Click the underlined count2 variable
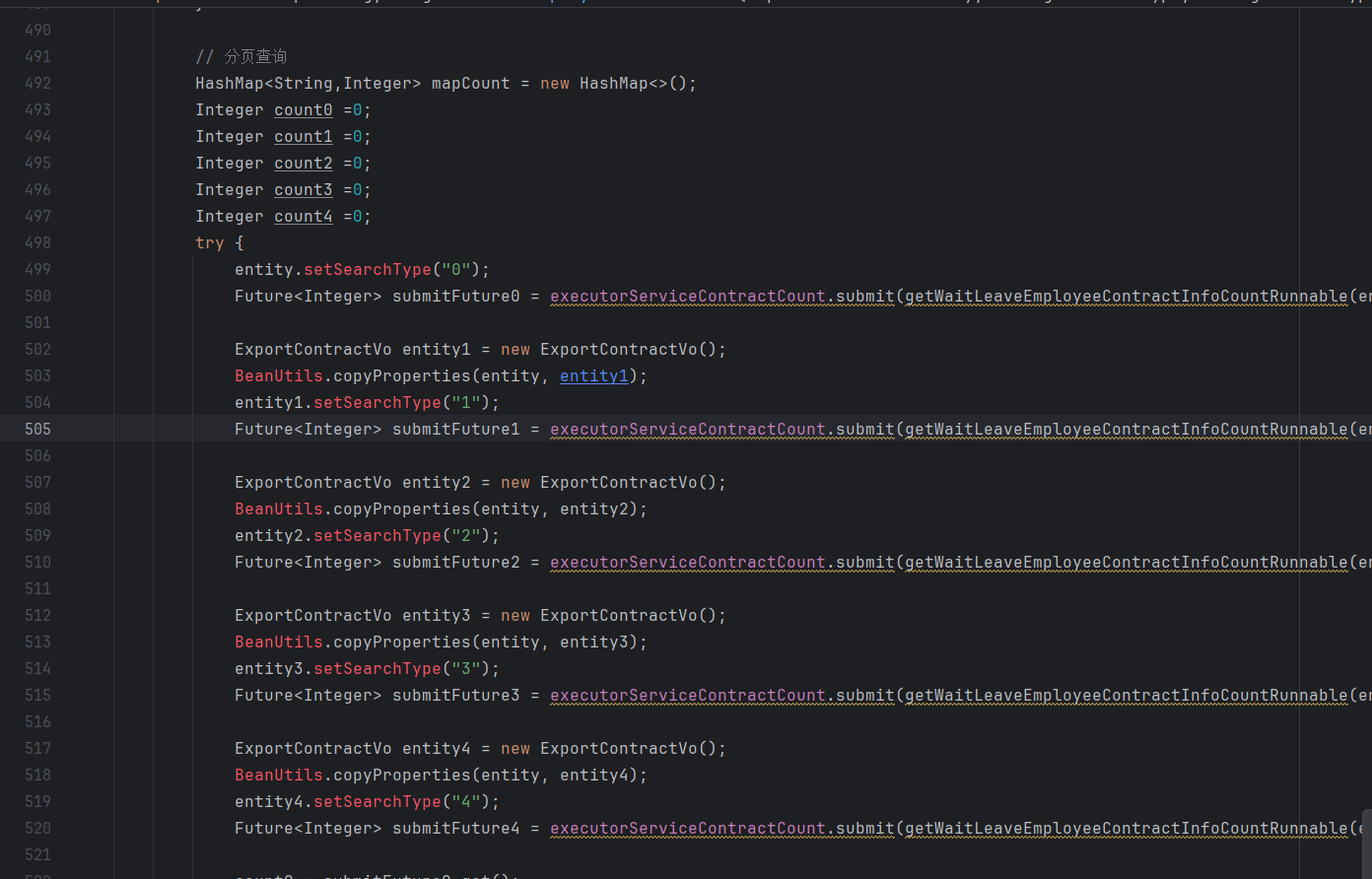 (x=304, y=163)
